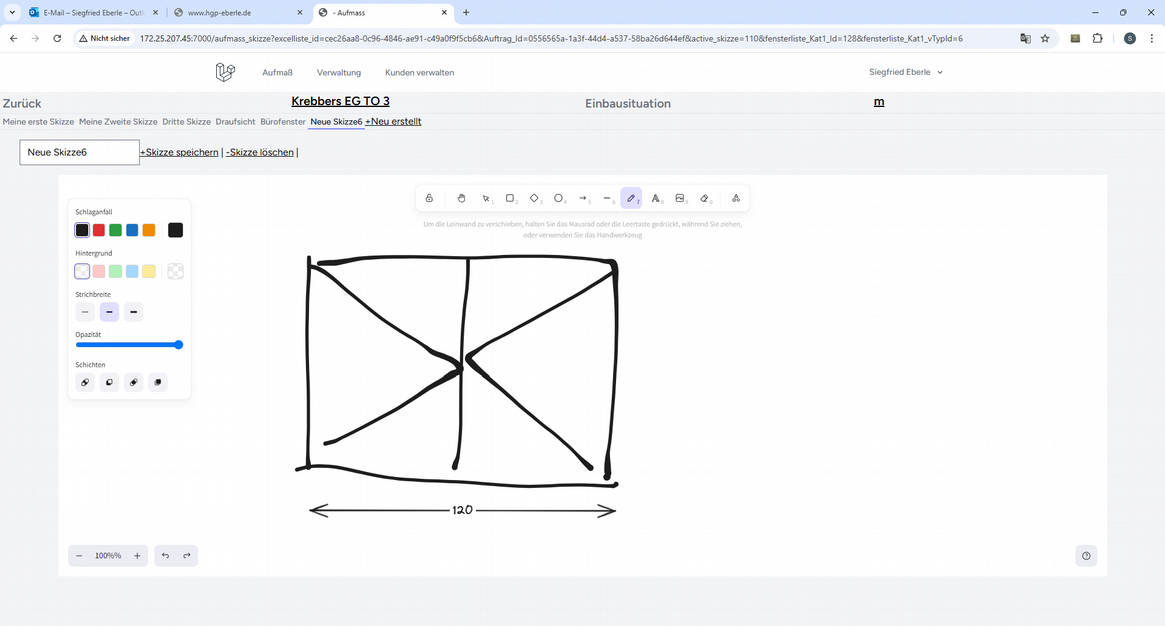Screen dimensions: 1165x626
Task: Switch to the Bürofenster sketch tab
Action: click(283, 121)
